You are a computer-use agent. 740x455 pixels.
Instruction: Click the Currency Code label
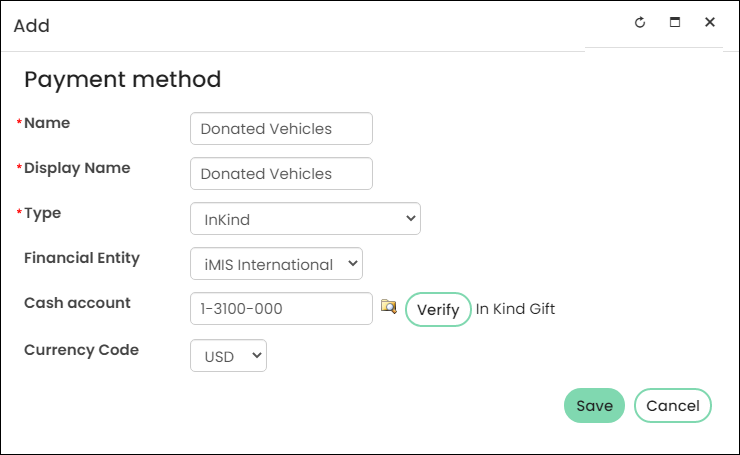tap(81, 350)
